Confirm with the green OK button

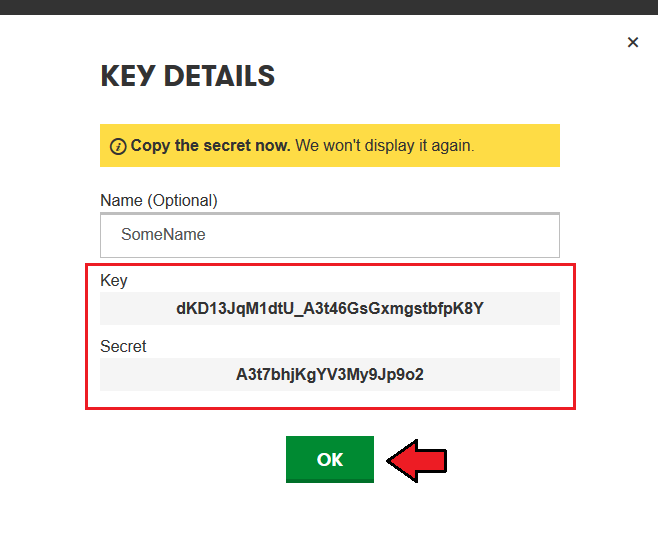(330, 459)
